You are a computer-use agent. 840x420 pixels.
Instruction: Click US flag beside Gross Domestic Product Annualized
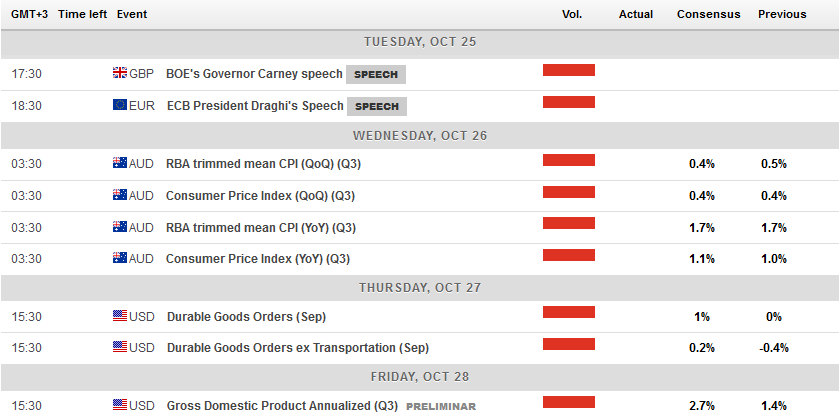click(x=119, y=406)
